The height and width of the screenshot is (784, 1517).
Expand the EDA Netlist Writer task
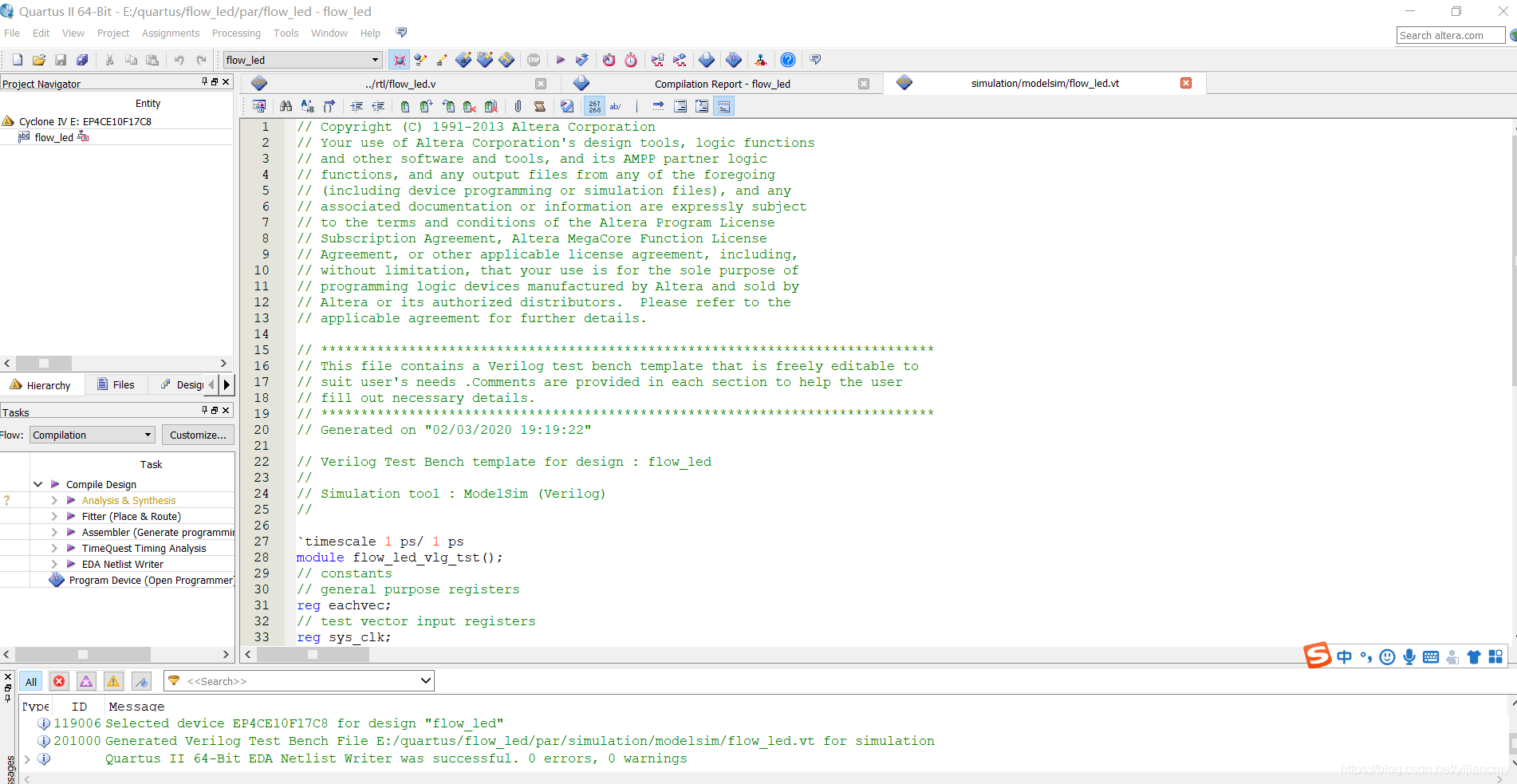54,564
